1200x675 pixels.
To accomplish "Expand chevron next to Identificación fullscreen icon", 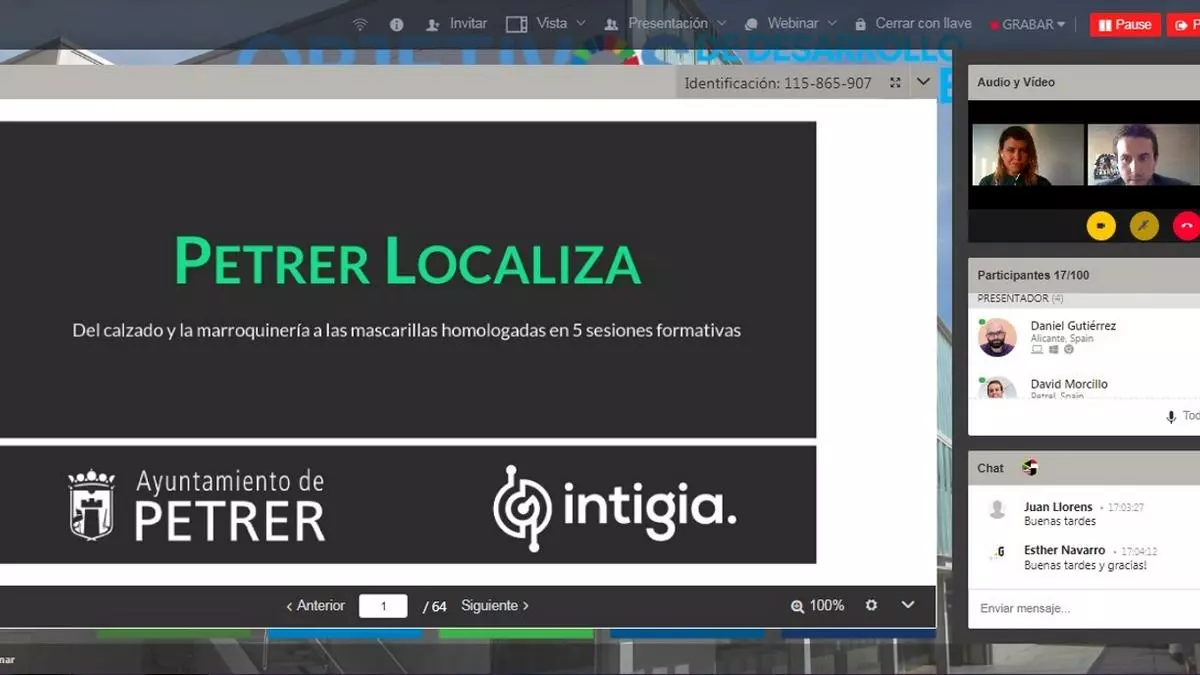I will 923,82.
